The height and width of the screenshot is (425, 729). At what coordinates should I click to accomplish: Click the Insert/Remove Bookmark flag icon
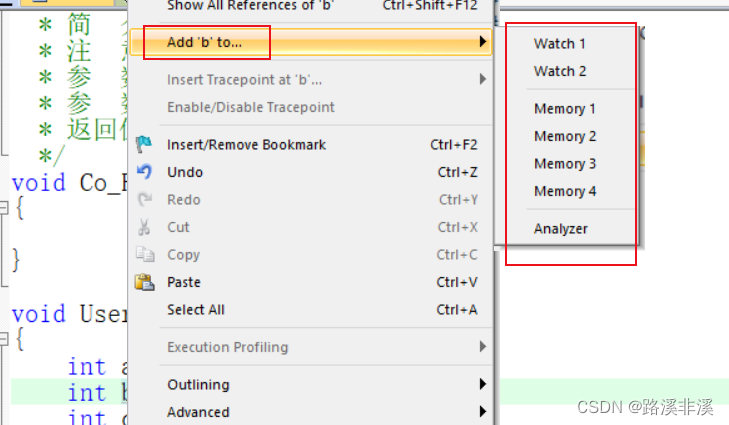coord(144,145)
